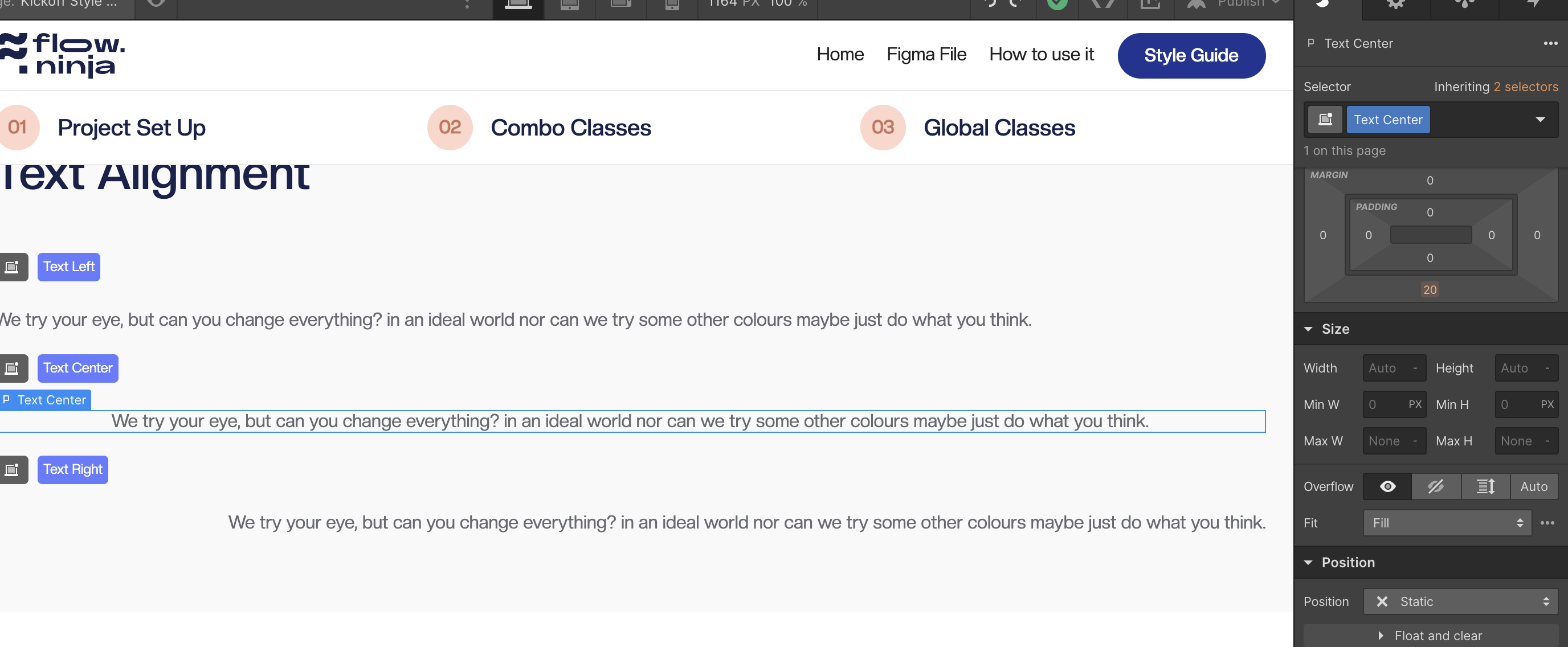Edit the left margin value
The height and width of the screenshot is (647, 1568).
point(1322,235)
